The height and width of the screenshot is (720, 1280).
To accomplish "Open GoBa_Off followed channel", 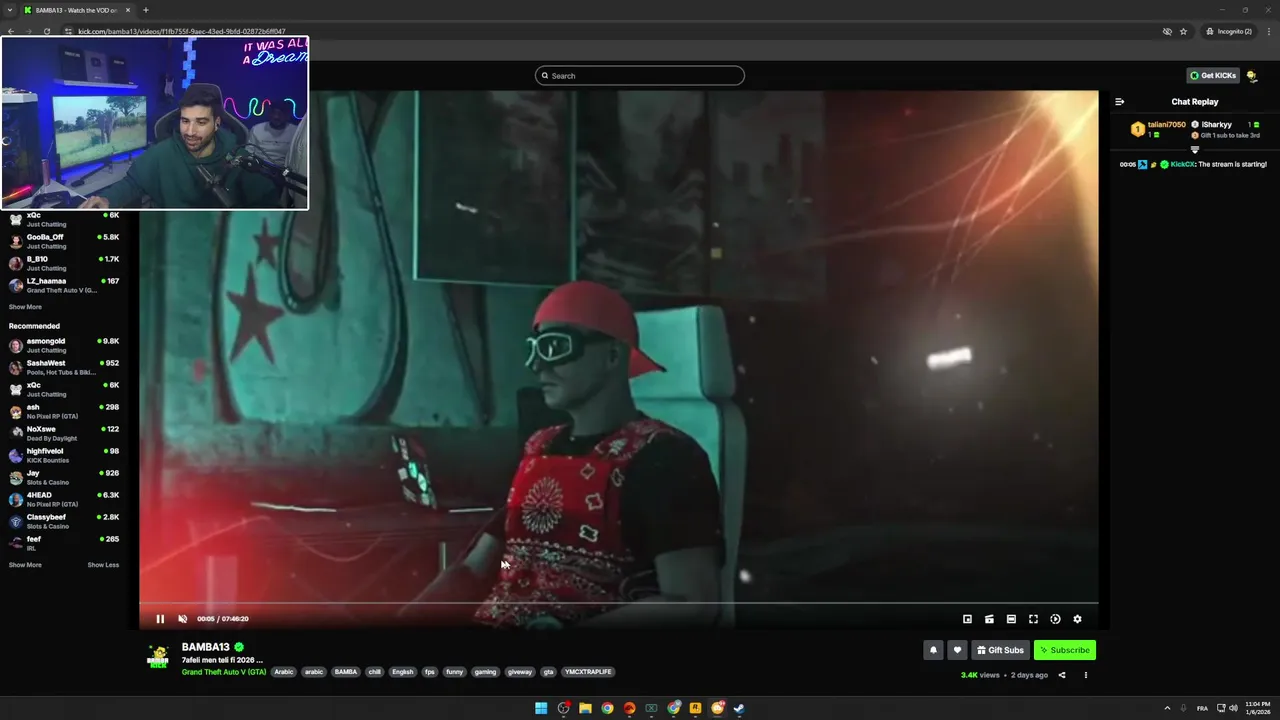I will coord(64,241).
